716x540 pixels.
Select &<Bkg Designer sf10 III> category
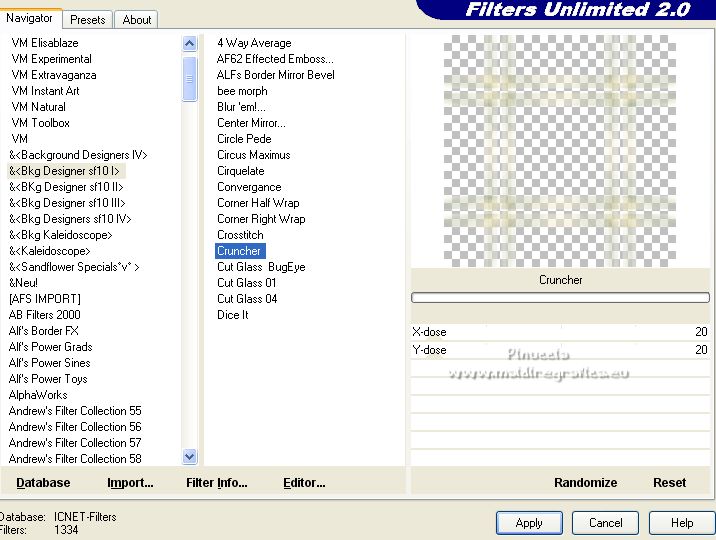[67, 203]
